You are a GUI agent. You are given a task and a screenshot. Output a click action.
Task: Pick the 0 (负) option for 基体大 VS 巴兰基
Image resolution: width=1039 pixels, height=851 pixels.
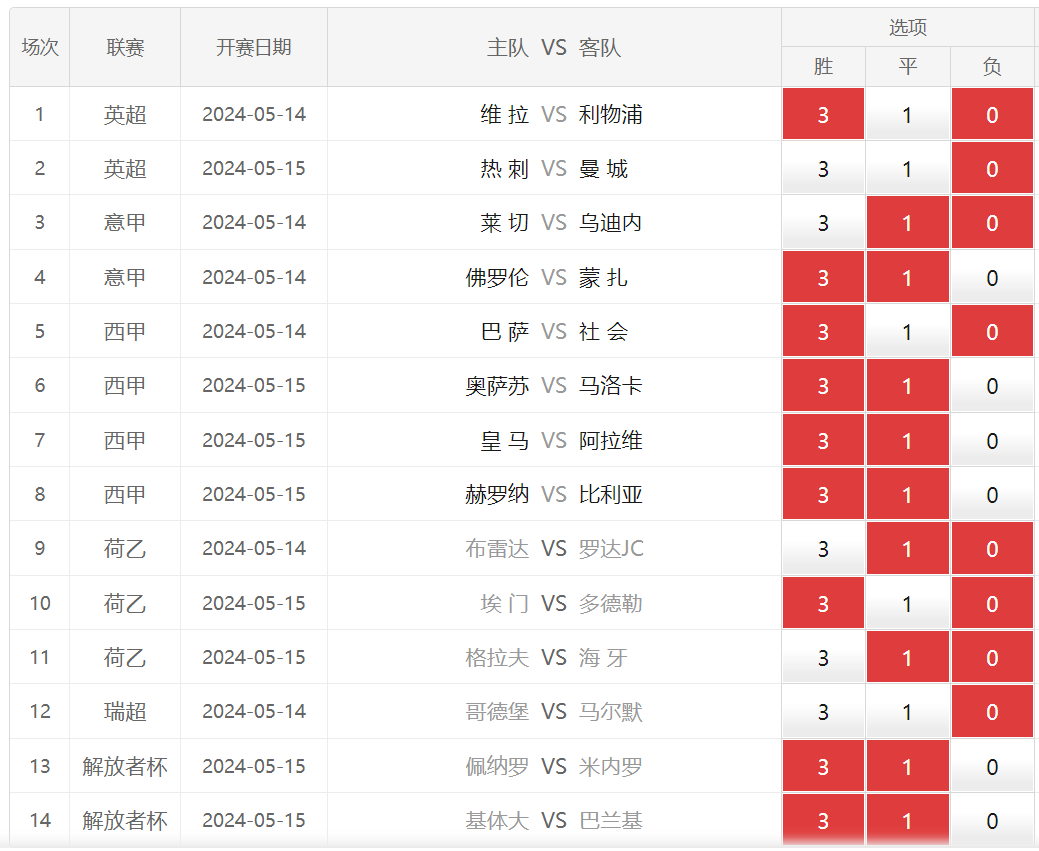[992, 821]
